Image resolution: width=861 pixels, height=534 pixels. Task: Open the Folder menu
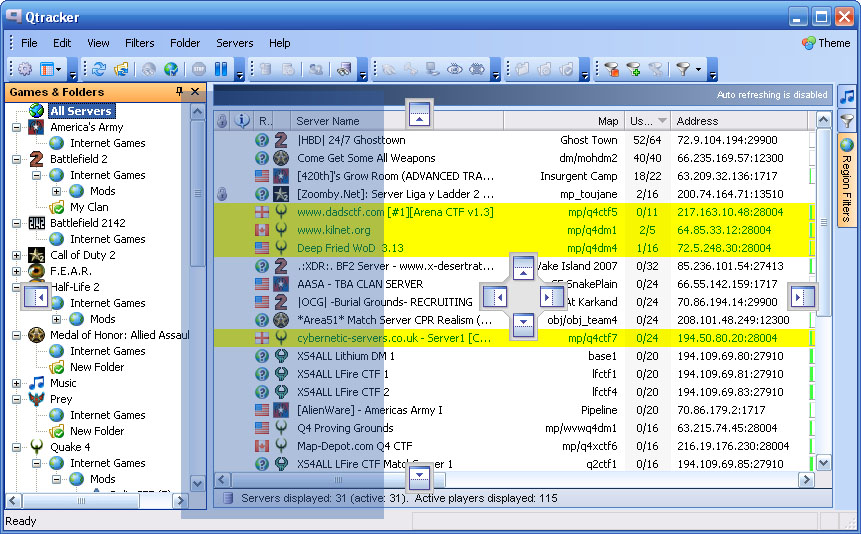point(185,43)
